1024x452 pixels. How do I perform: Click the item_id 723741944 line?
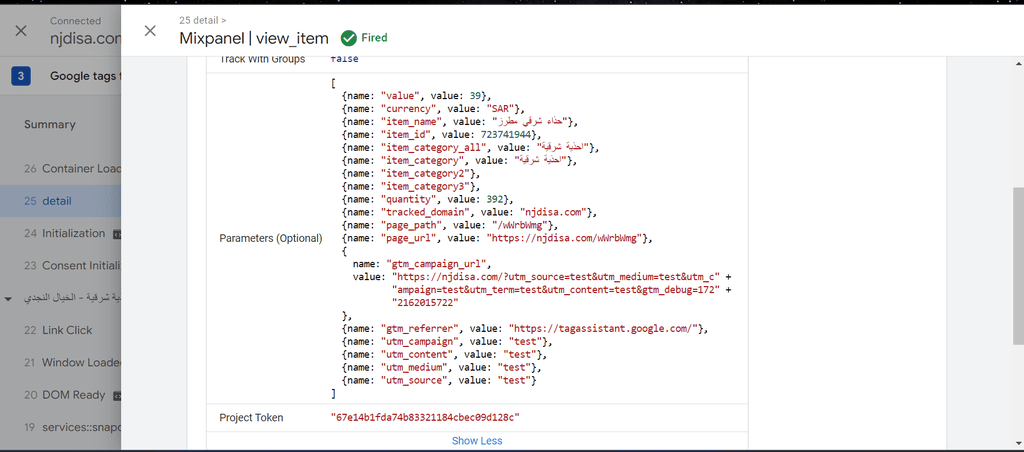(x=442, y=134)
